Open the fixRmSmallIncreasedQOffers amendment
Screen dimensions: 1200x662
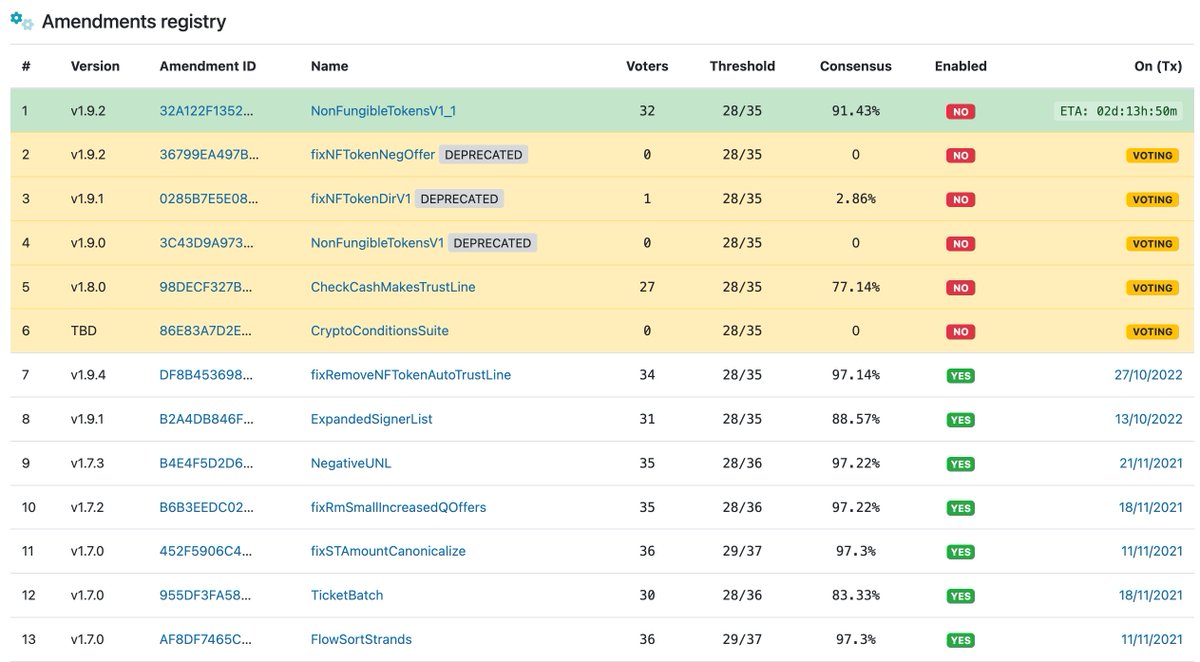pos(399,507)
